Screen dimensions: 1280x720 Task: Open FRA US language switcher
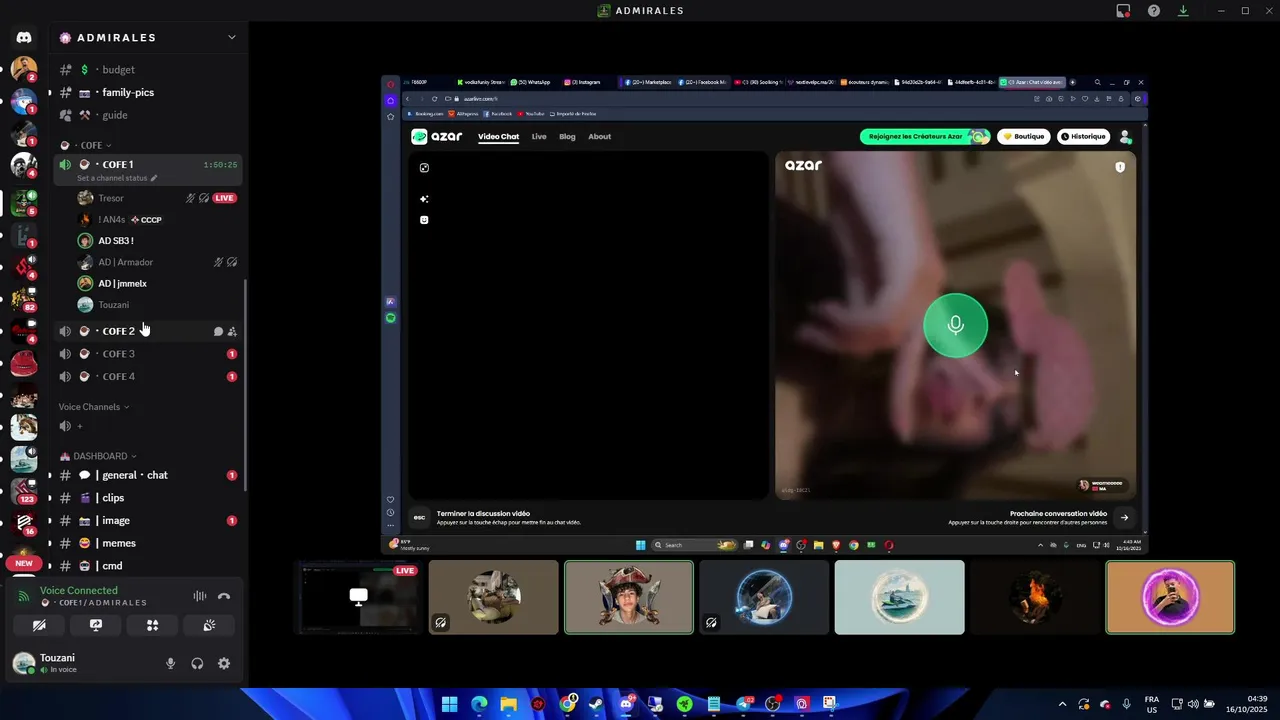click(x=1152, y=704)
